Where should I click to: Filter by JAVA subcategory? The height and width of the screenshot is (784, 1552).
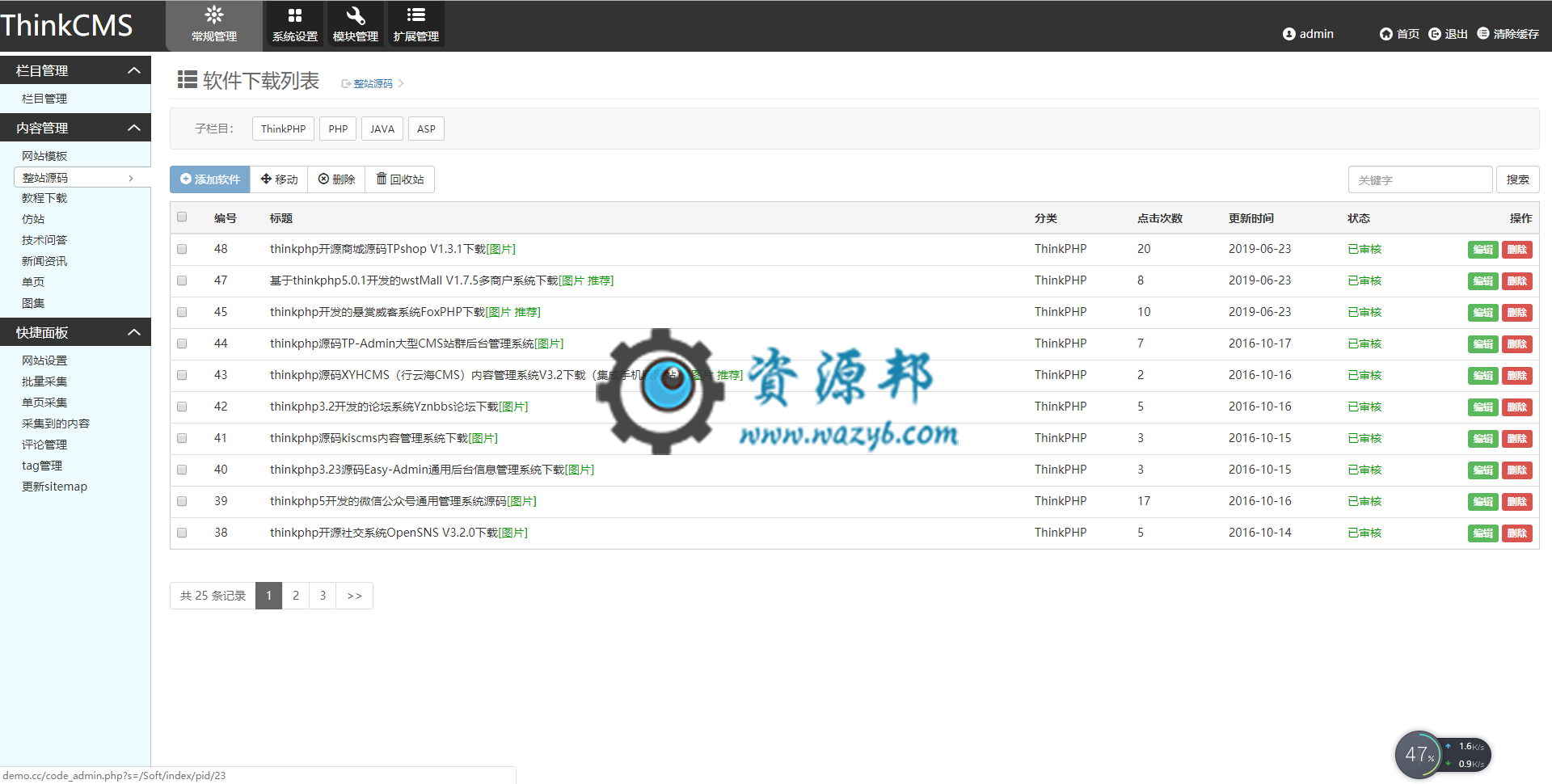(382, 129)
